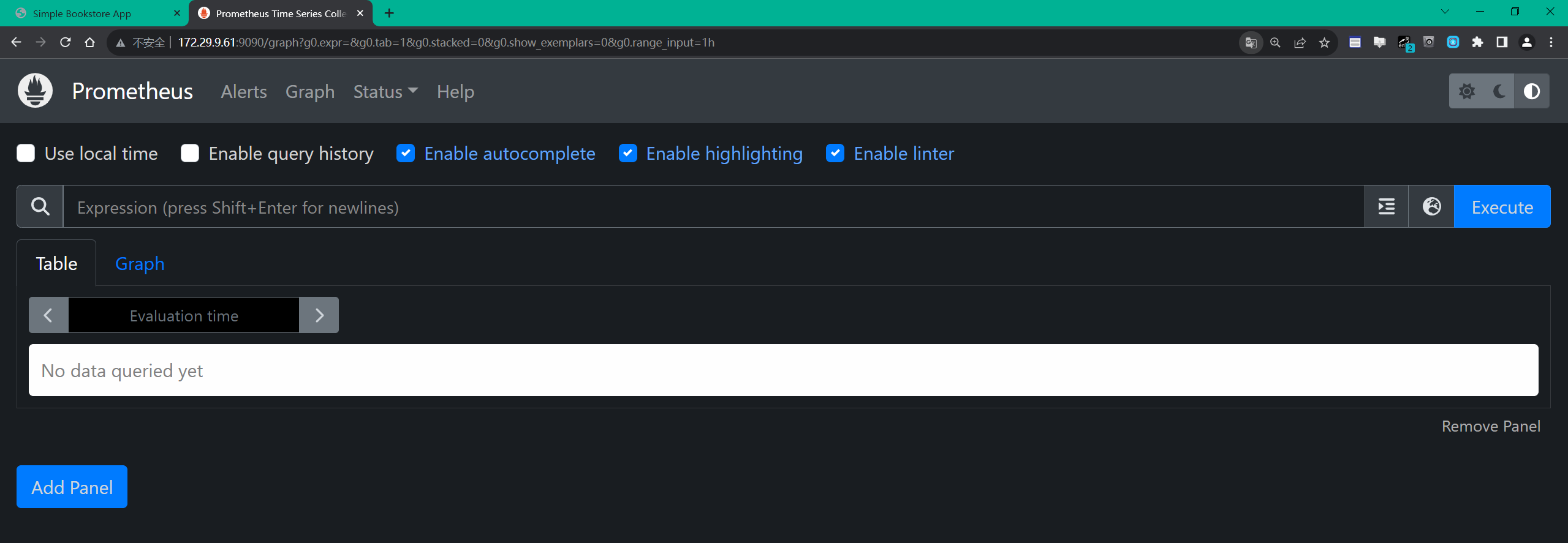The width and height of the screenshot is (1568, 543).
Task: Click the browser address bar URL
Action: (446, 42)
